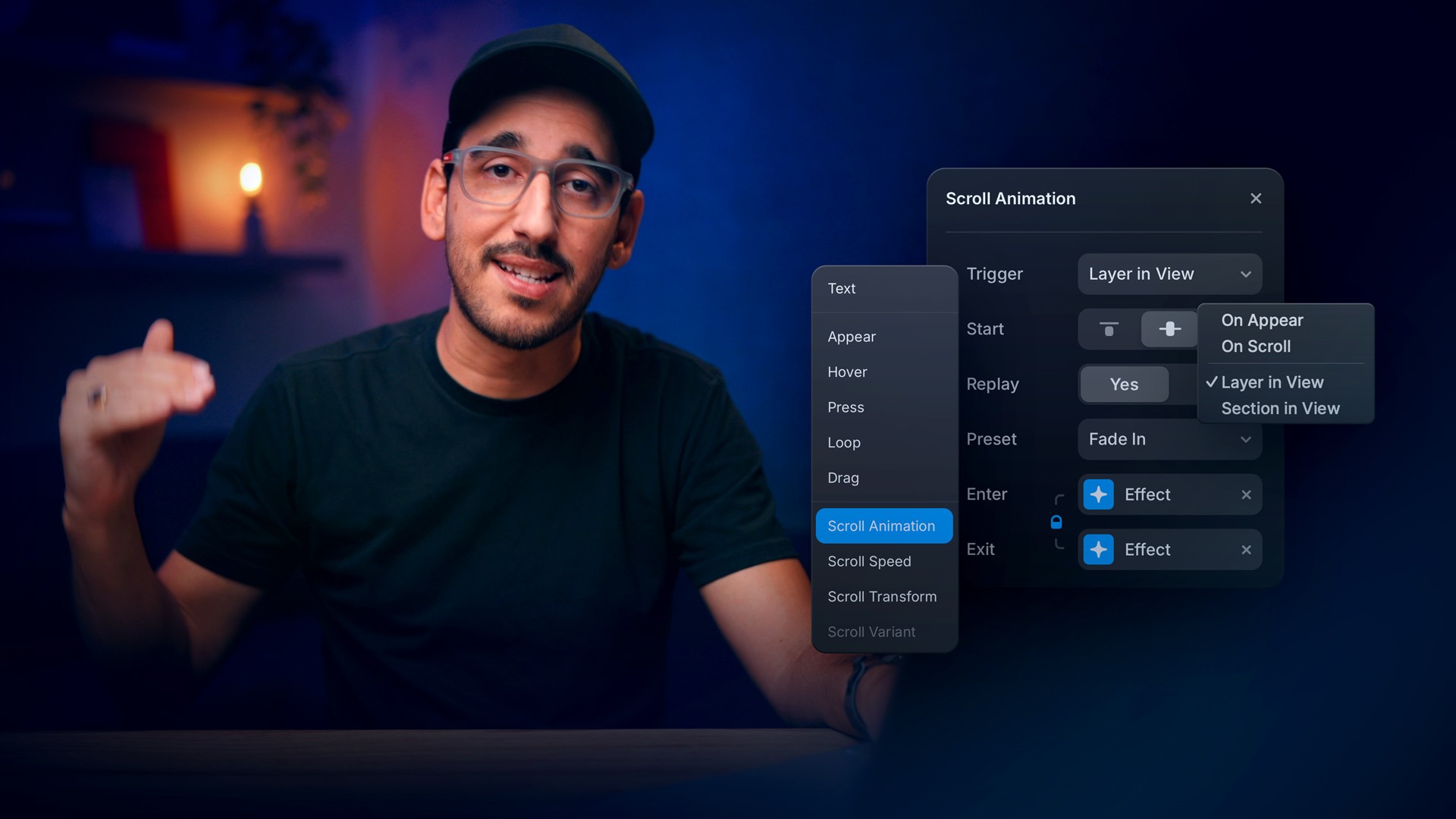1456x819 pixels.
Task: Pick Section in View trigger option
Action: click(1280, 409)
